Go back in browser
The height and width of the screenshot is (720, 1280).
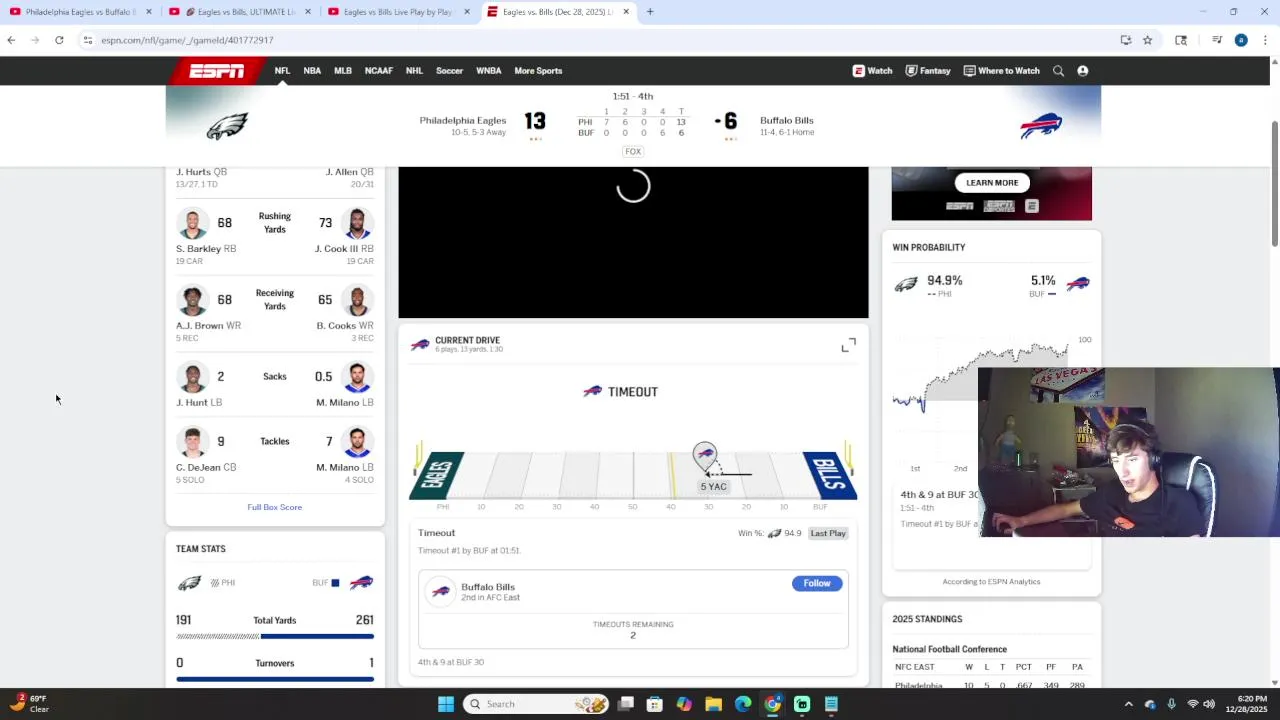(x=11, y=40)
